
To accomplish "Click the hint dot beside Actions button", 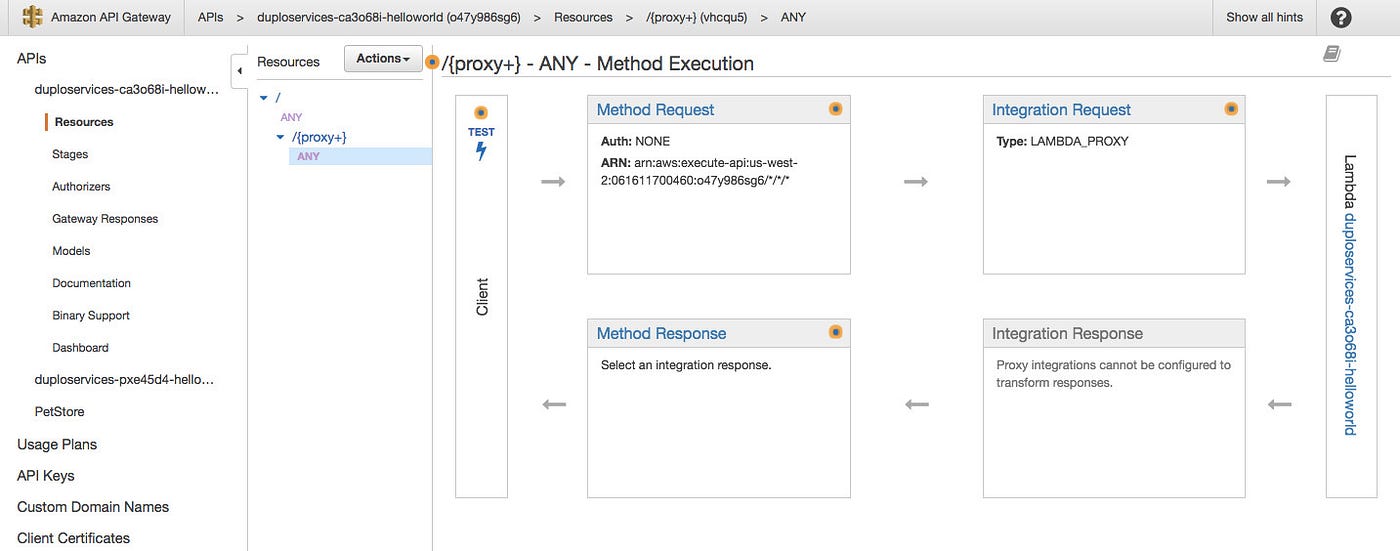I will pyautogui.click(x=432, y=62).
